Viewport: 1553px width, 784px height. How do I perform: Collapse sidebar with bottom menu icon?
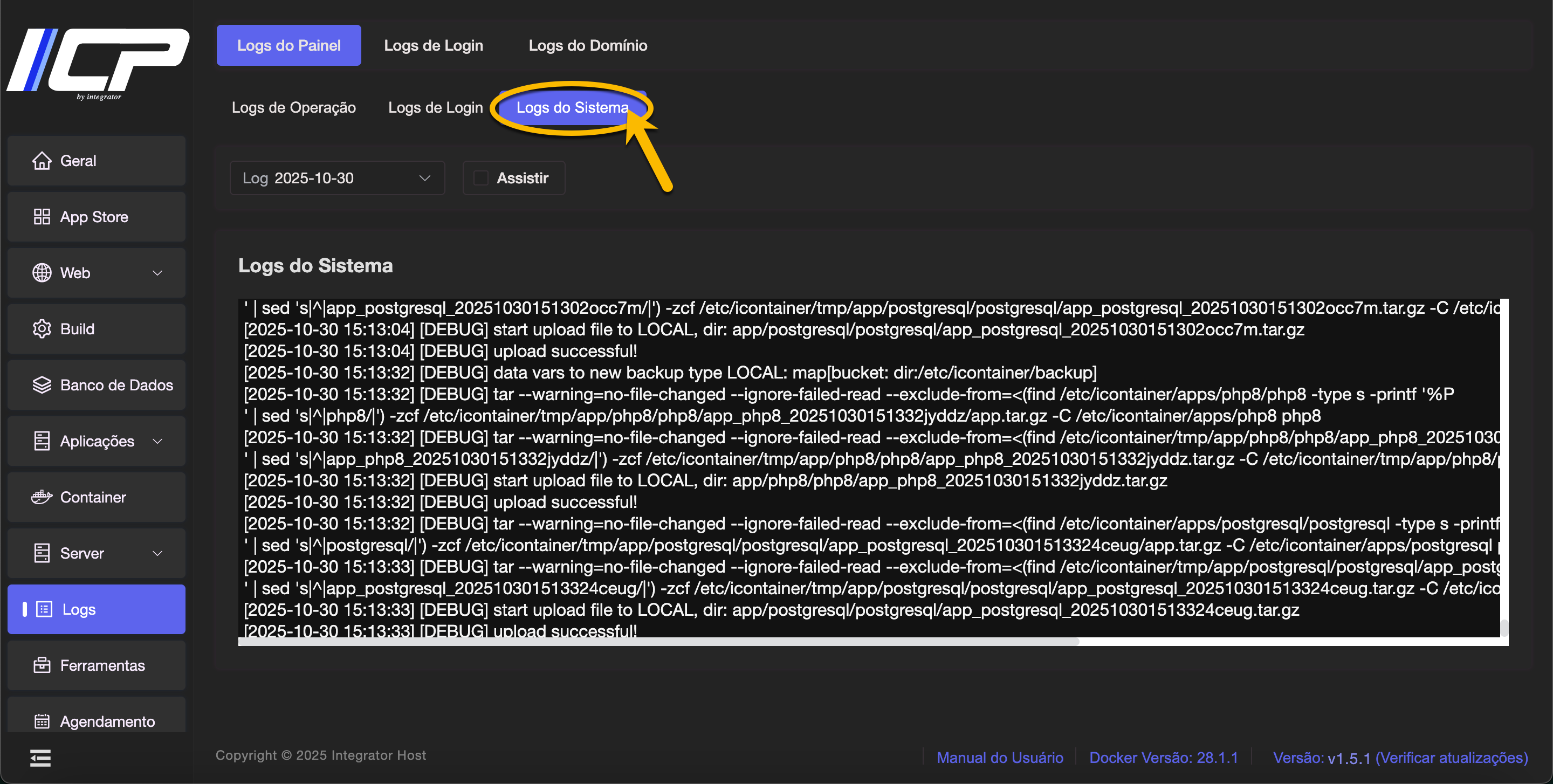(x=40, y=758)
